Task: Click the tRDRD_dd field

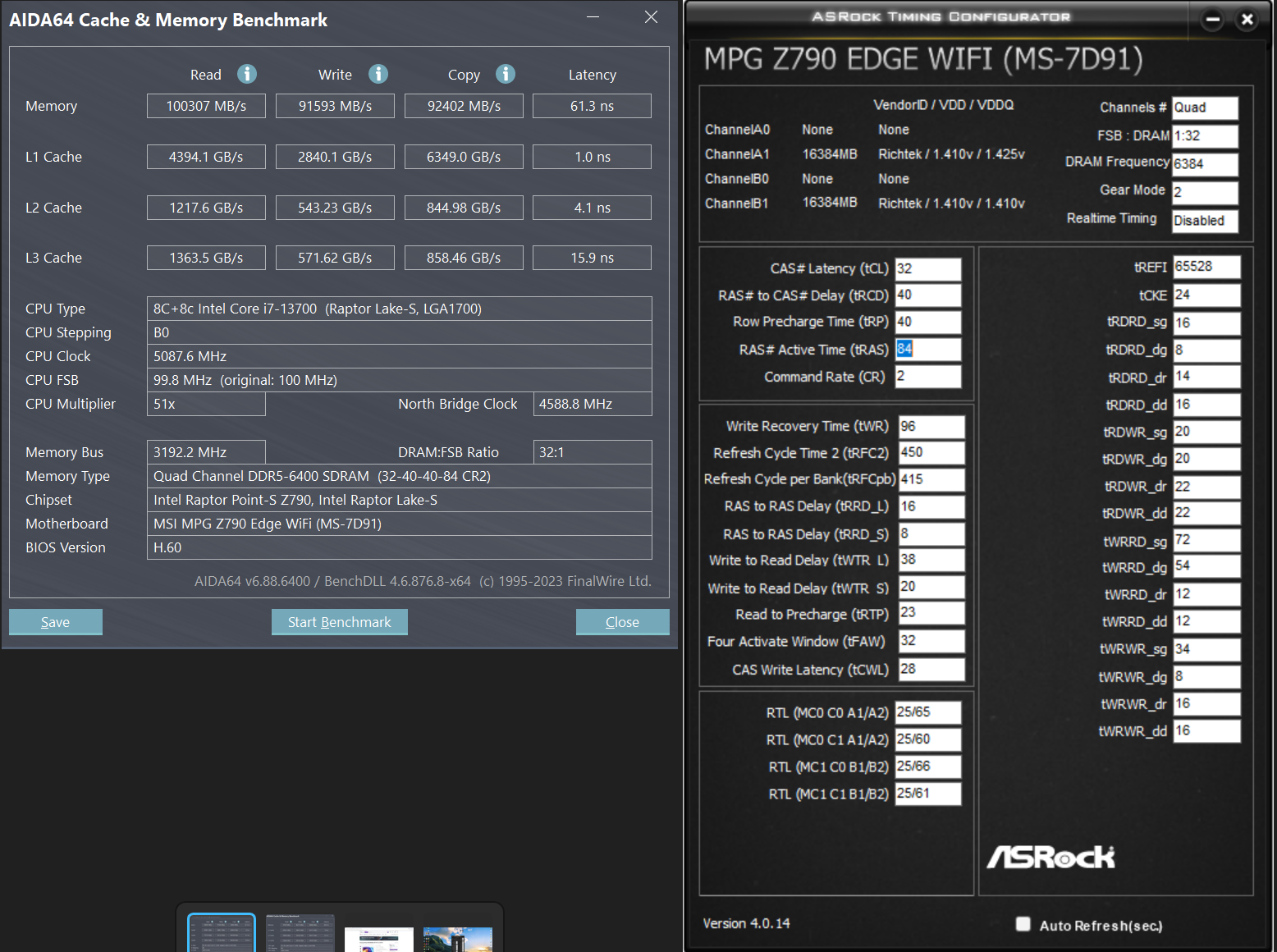Action: coord(1206,405)
